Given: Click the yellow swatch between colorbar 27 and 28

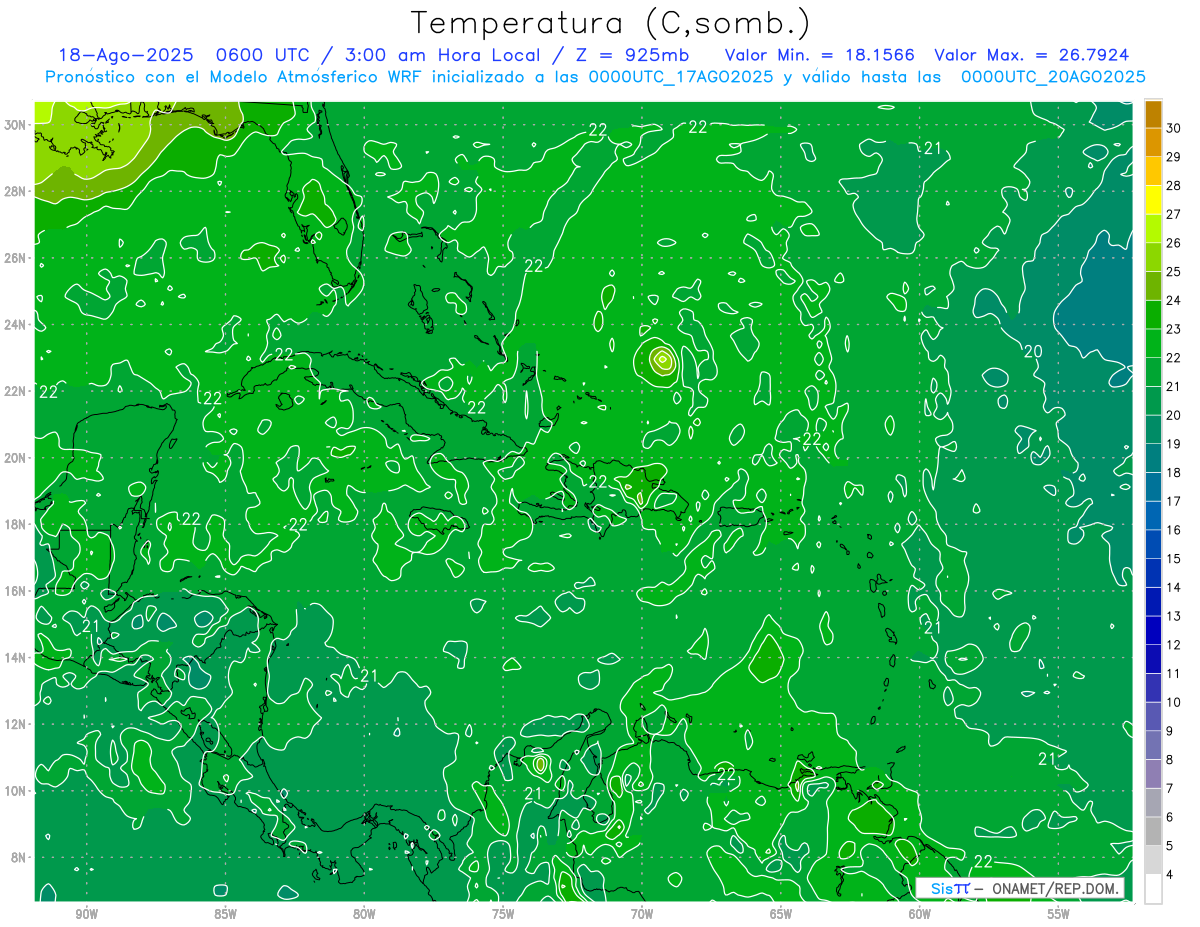Looking at the screenshot, I should 1153,200.
